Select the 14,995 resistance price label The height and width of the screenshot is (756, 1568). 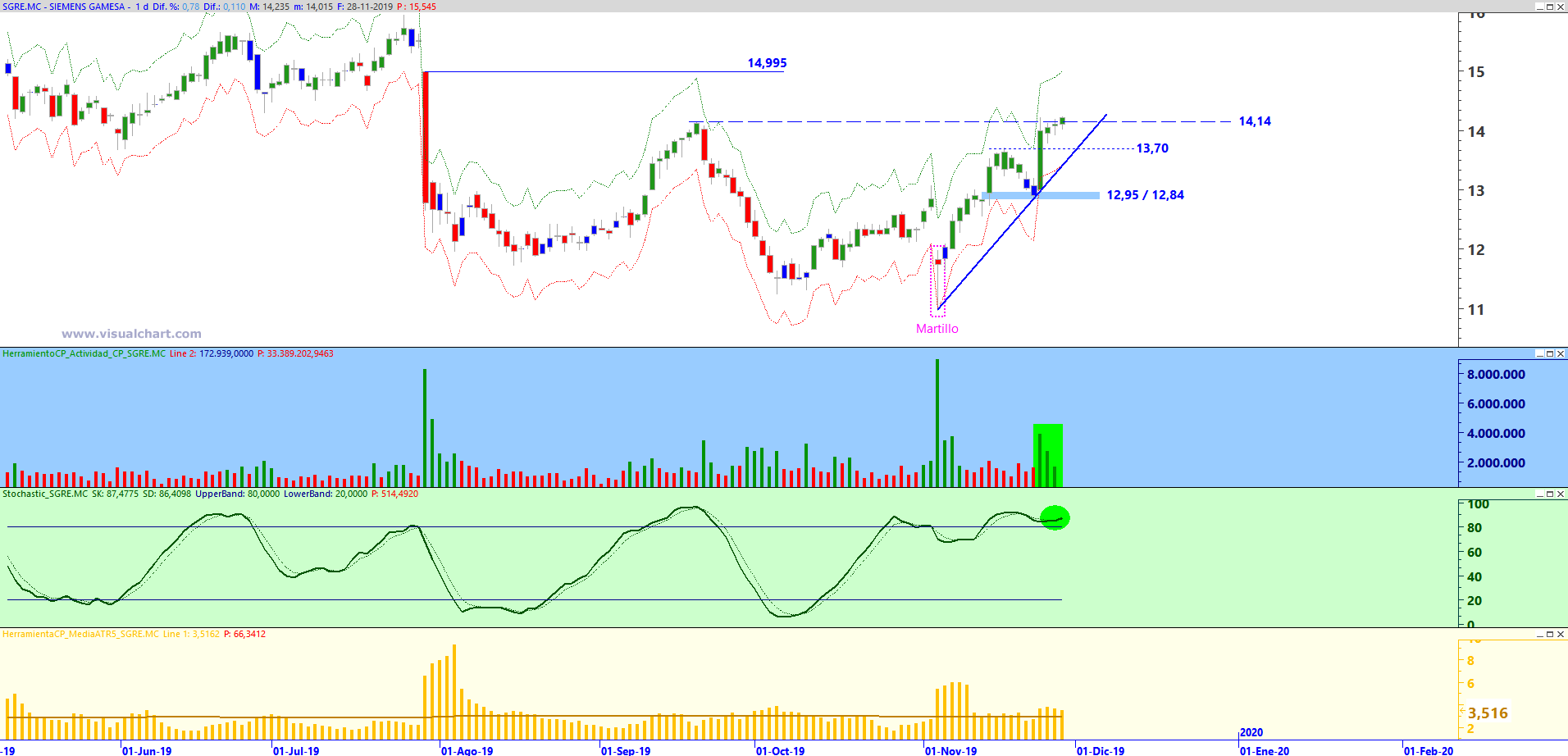point(767,63)
